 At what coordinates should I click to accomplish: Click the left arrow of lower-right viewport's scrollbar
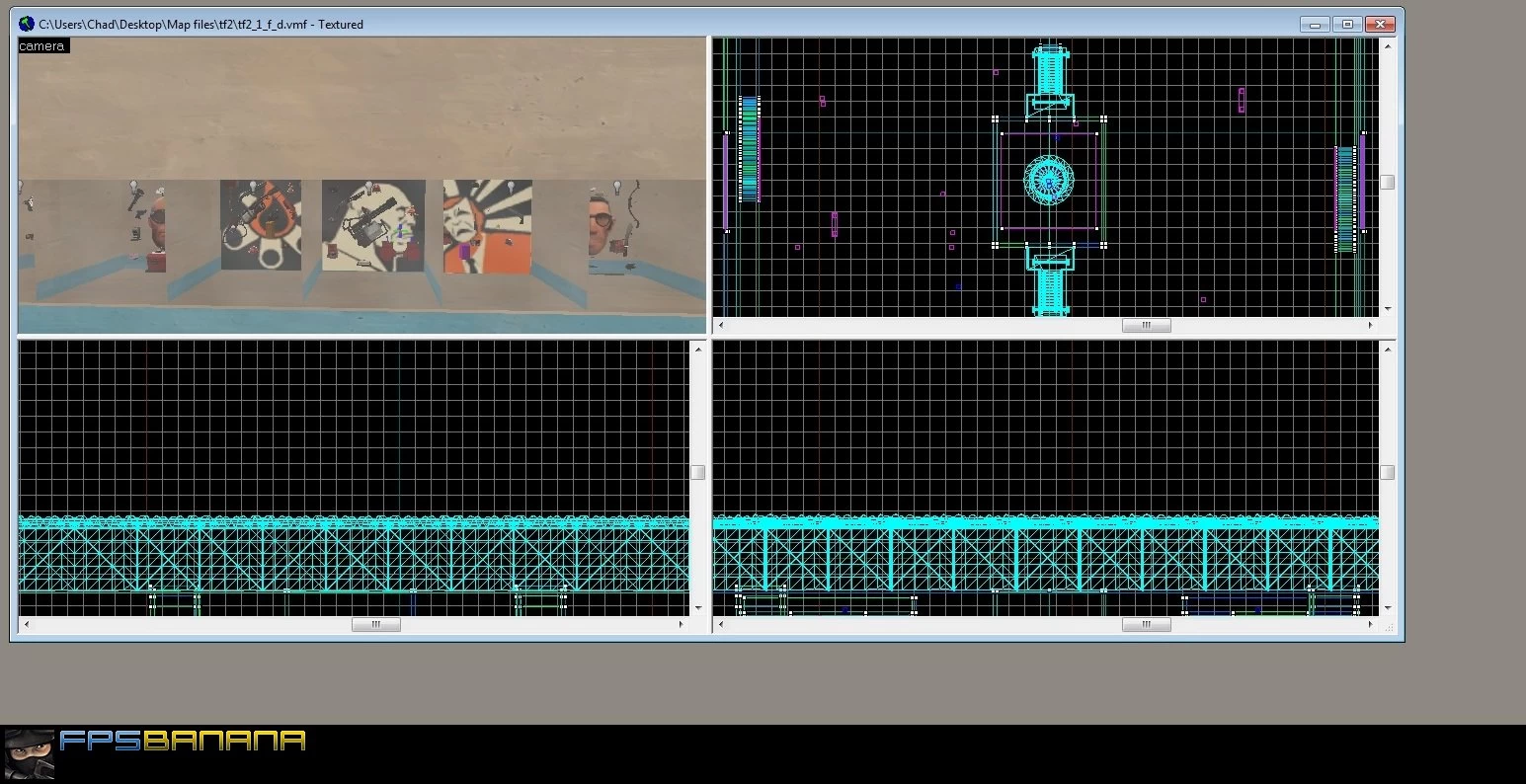(x=720, y=624)
